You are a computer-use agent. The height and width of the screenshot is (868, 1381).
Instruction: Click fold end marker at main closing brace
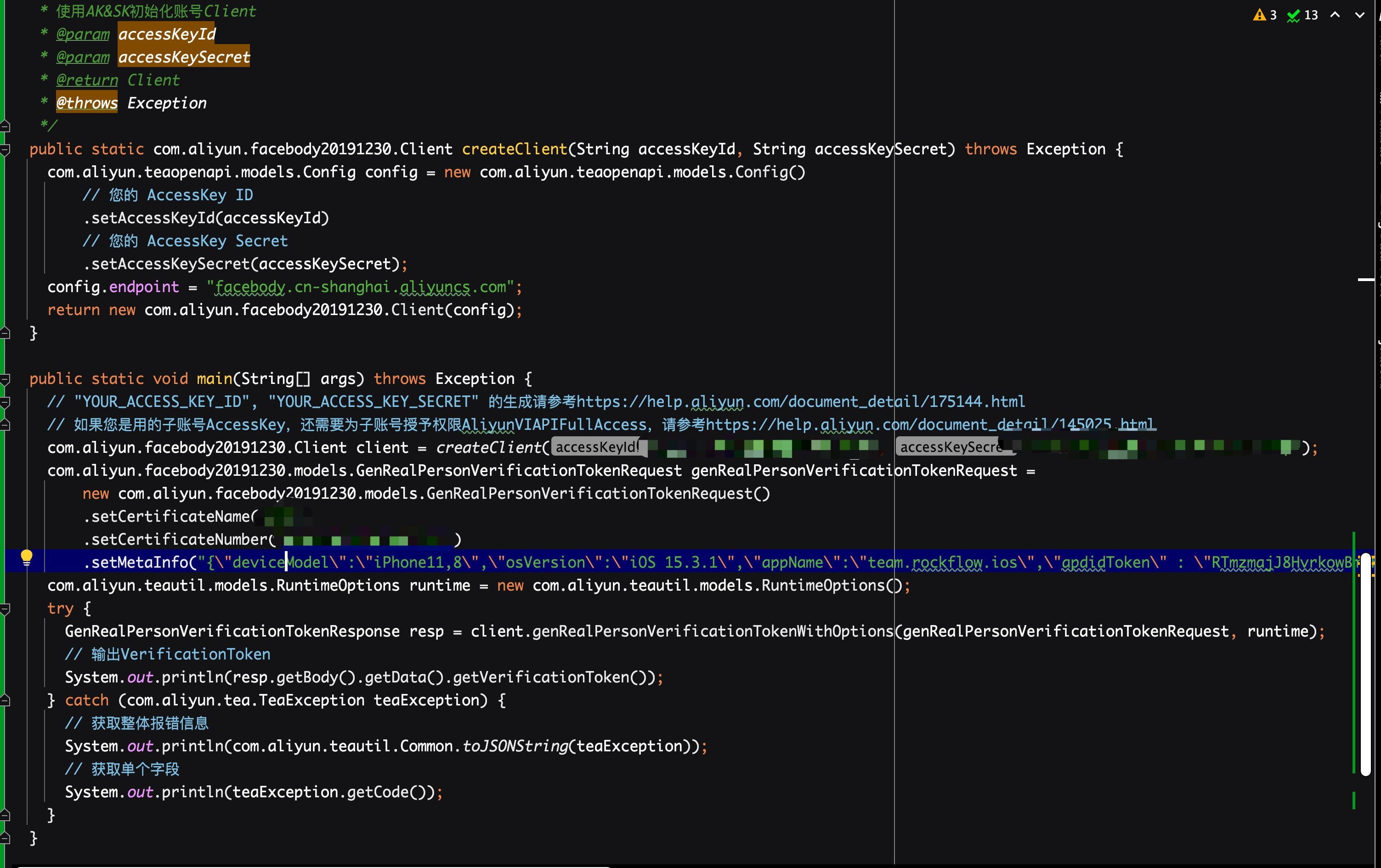click(5, 838)
